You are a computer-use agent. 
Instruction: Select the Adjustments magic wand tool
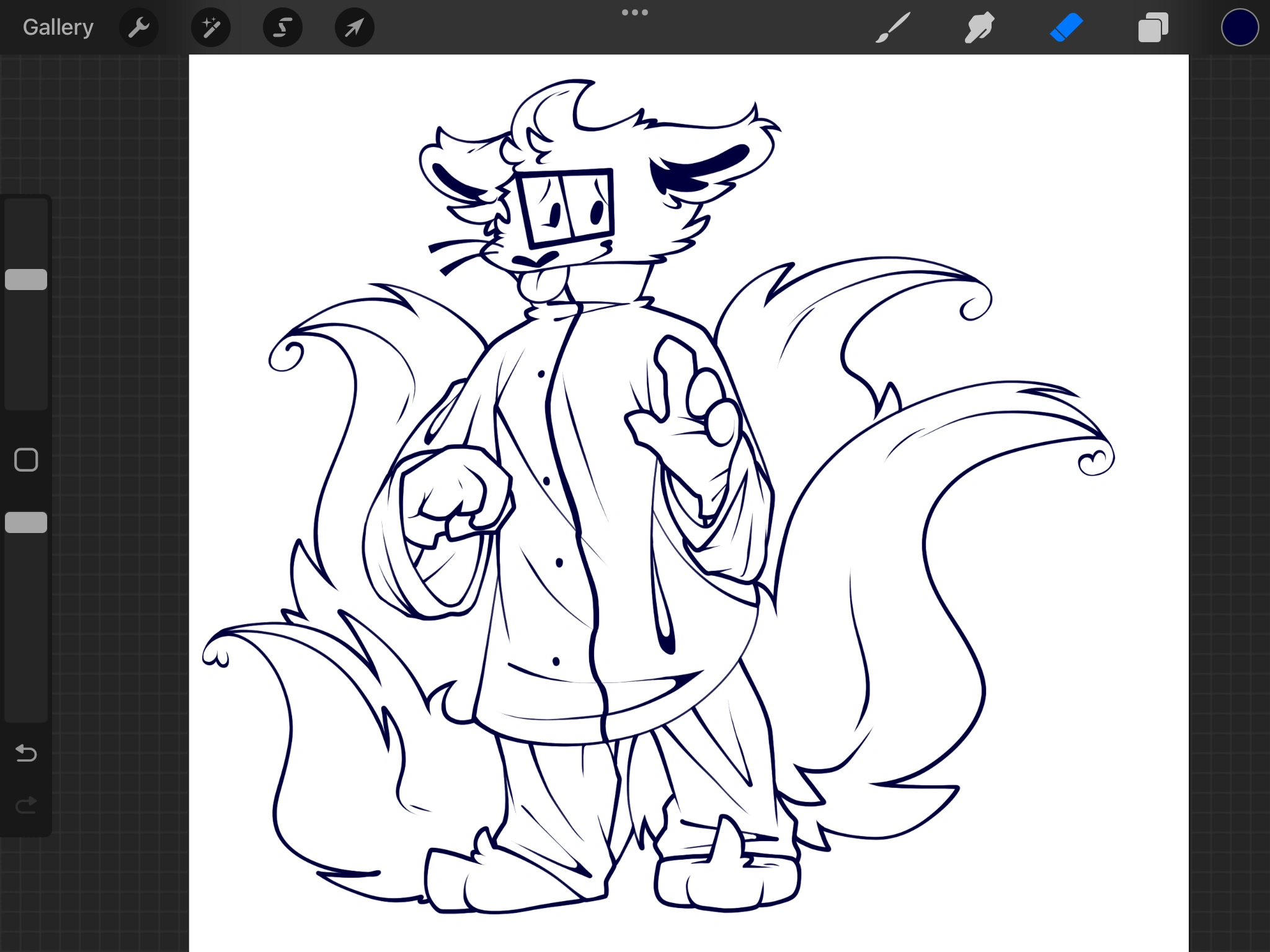pos(210,27)
